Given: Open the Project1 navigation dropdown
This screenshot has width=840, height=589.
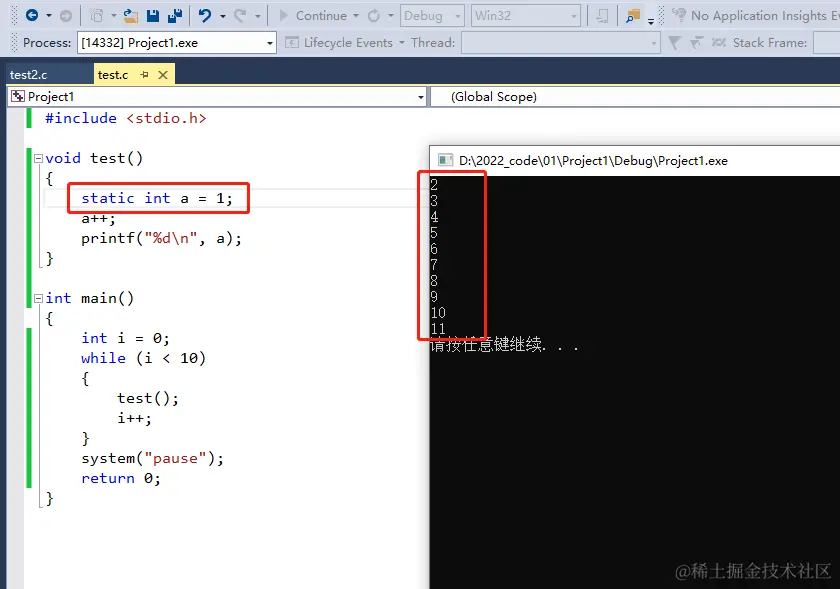Looking at the screenshot, I should 421,97.
